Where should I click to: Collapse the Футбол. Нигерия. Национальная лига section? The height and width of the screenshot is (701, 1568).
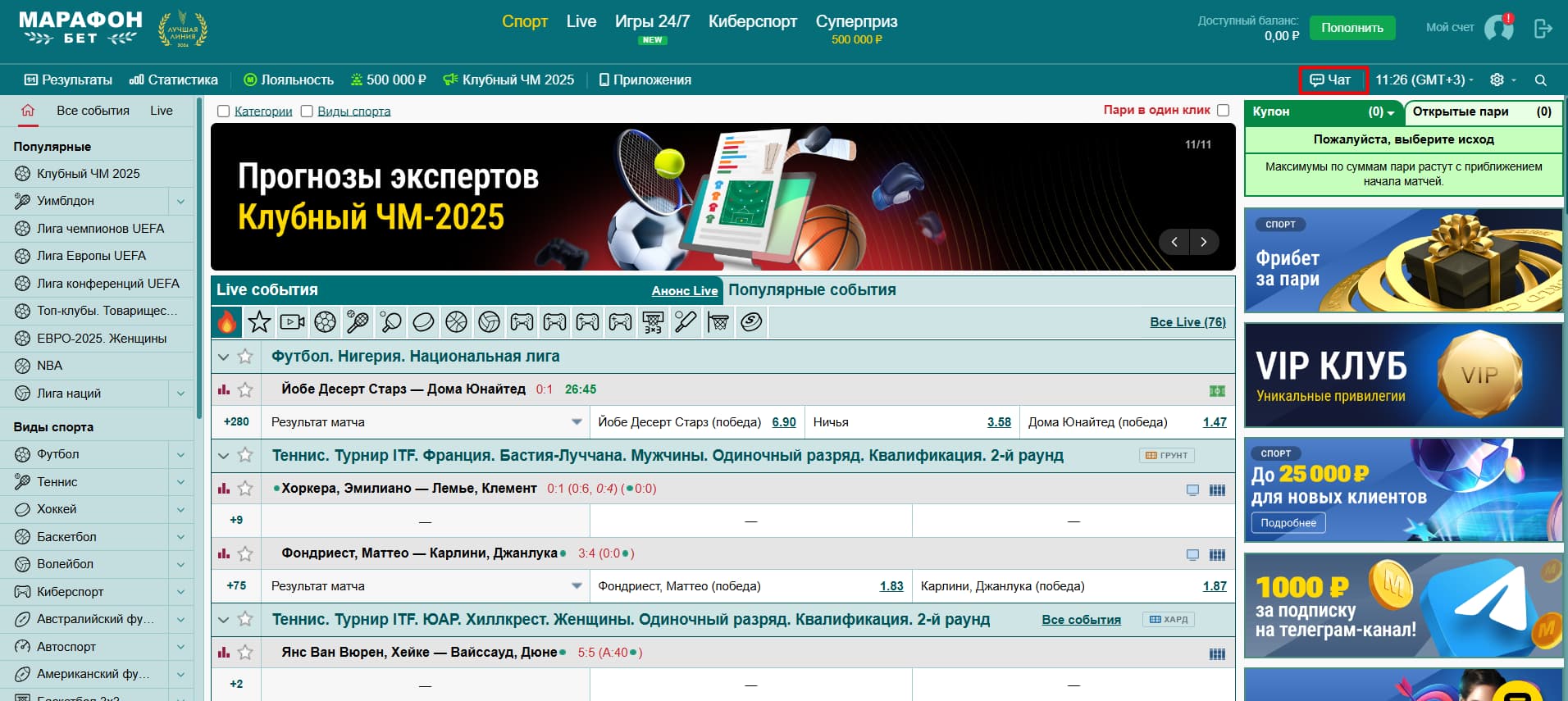223,357
